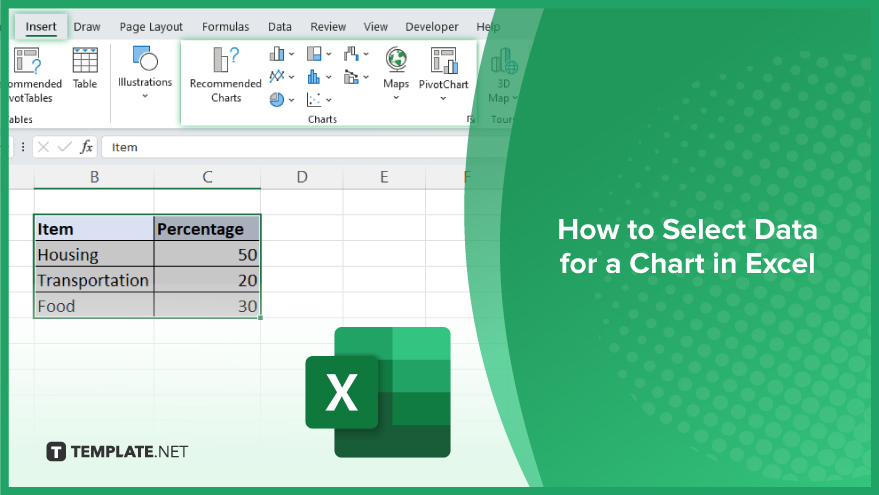Viewport: 879px width, 495px height.
Task: Click the Item header cell
Action: pyautogui.click(x=94, y=229)
